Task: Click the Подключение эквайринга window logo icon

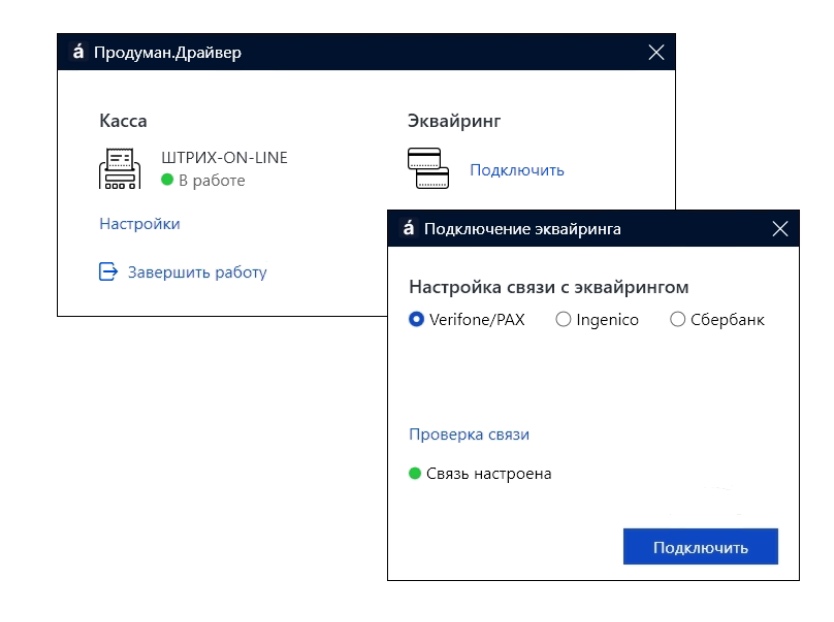Action: point(408,228)
